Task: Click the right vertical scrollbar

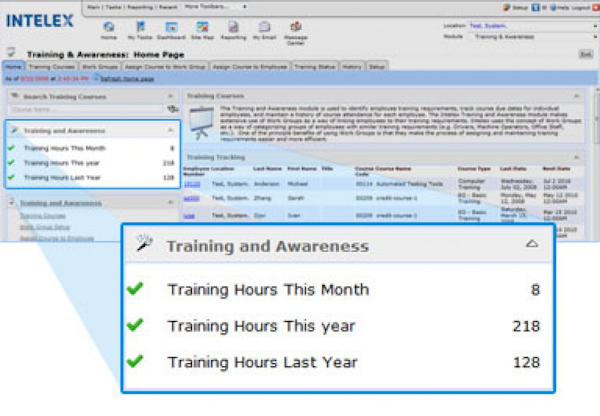Action: tap(597, 115)
